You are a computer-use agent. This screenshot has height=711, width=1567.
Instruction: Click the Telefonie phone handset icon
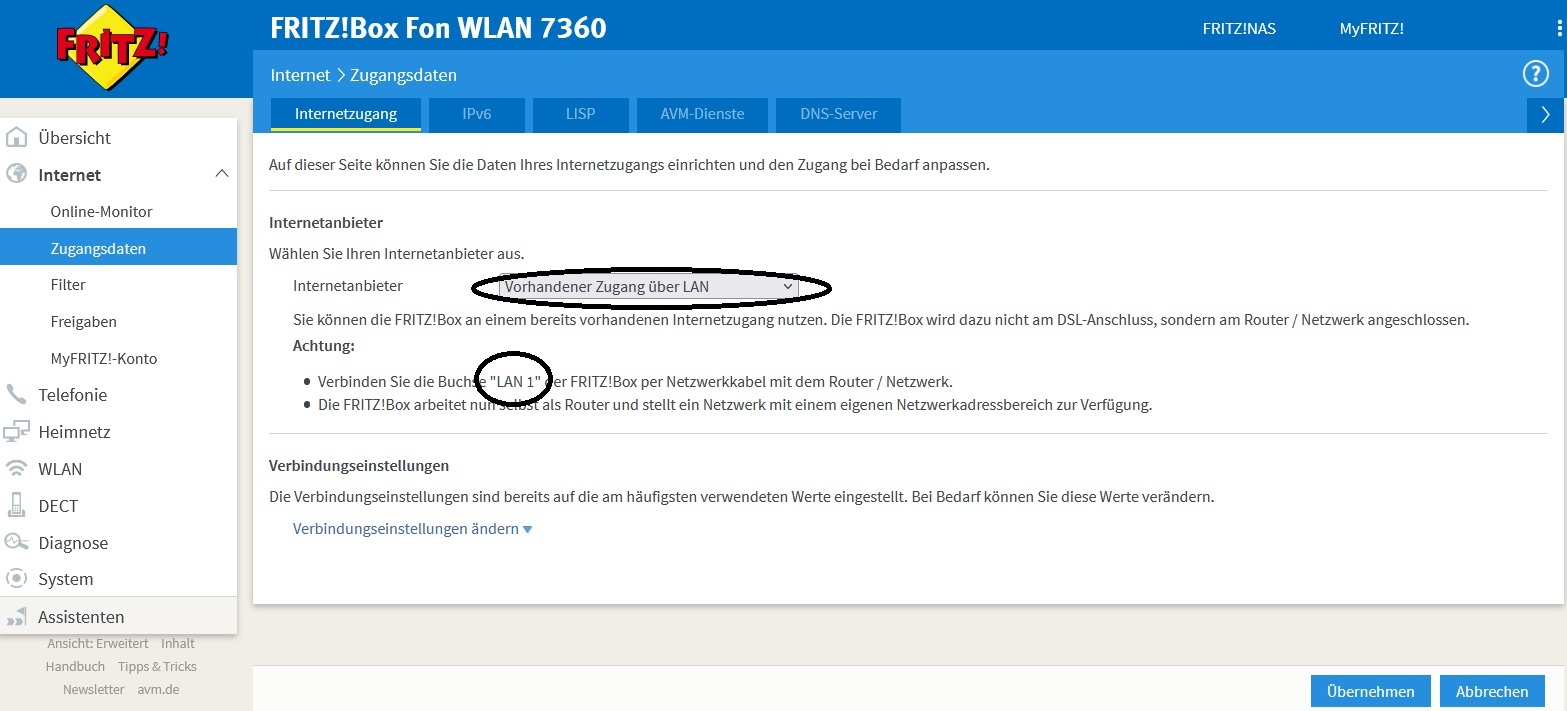pyautogui.click(x=16, y=395)
